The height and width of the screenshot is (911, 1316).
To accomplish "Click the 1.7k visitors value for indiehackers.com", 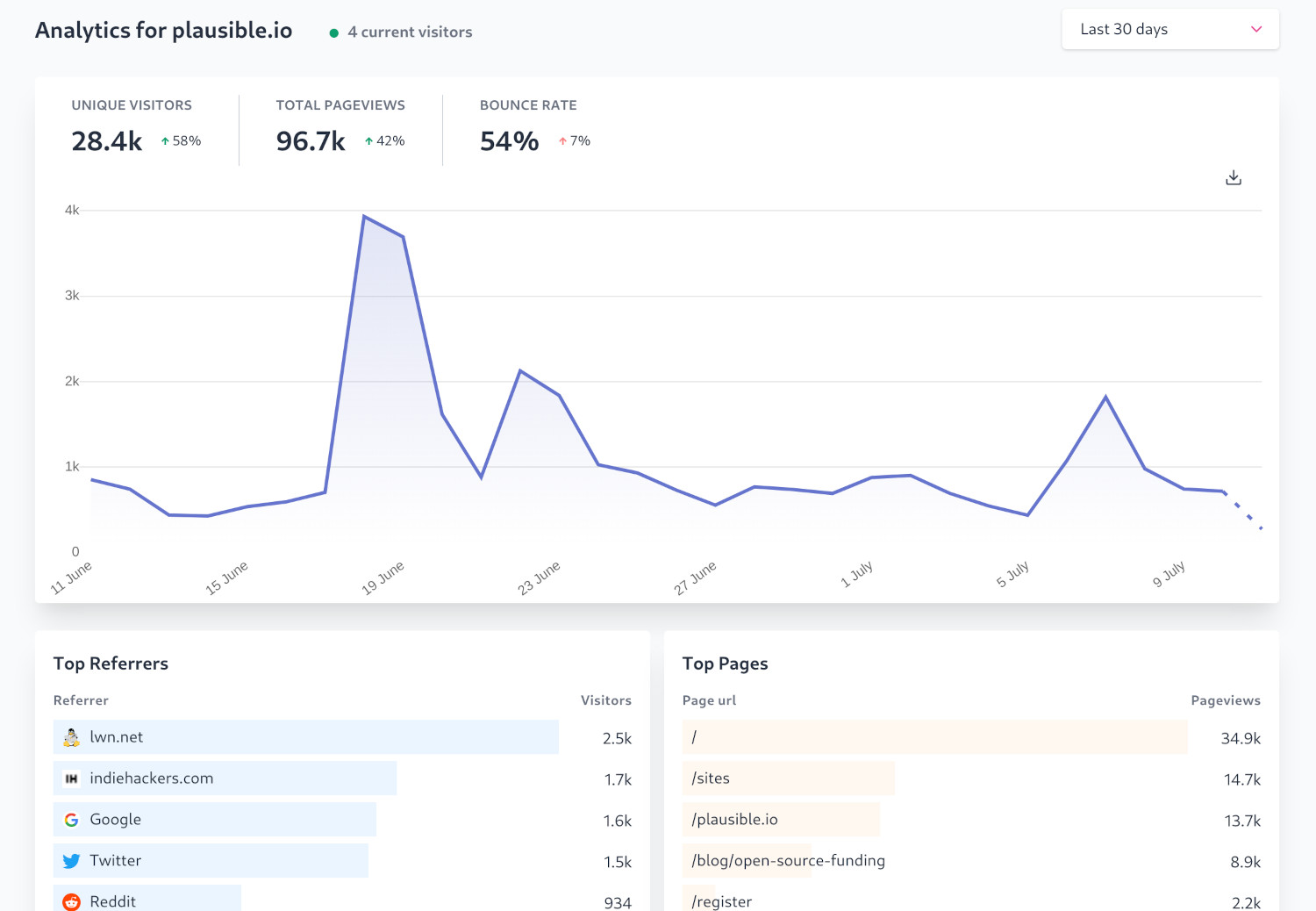I will [618, 779].
